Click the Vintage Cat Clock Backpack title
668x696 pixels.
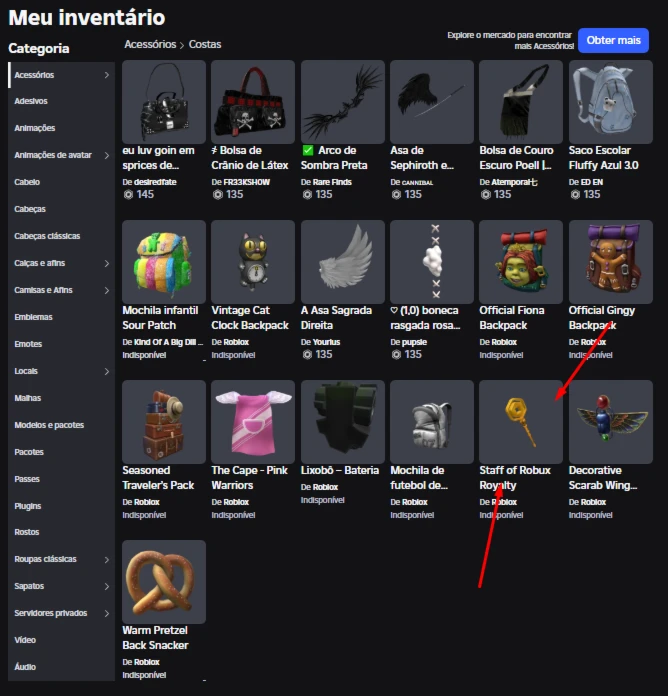click(250, 318)
